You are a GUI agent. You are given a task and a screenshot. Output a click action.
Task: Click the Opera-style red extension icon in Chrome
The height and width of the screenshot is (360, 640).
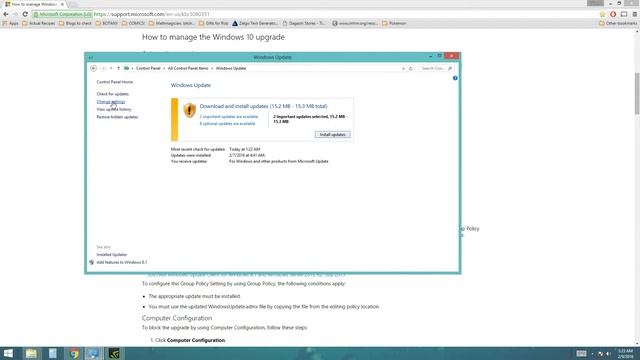pyautogui.click(x=613, y=14)
